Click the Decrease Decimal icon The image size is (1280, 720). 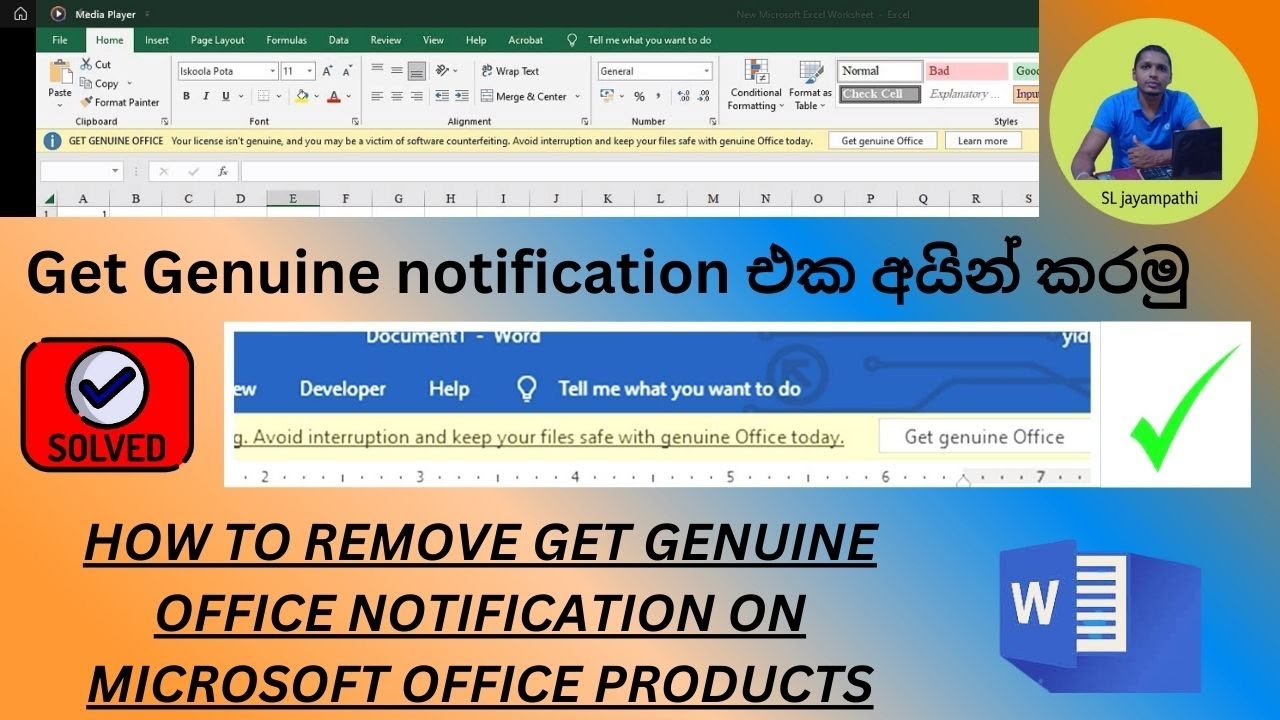click(x=704, y=96)
